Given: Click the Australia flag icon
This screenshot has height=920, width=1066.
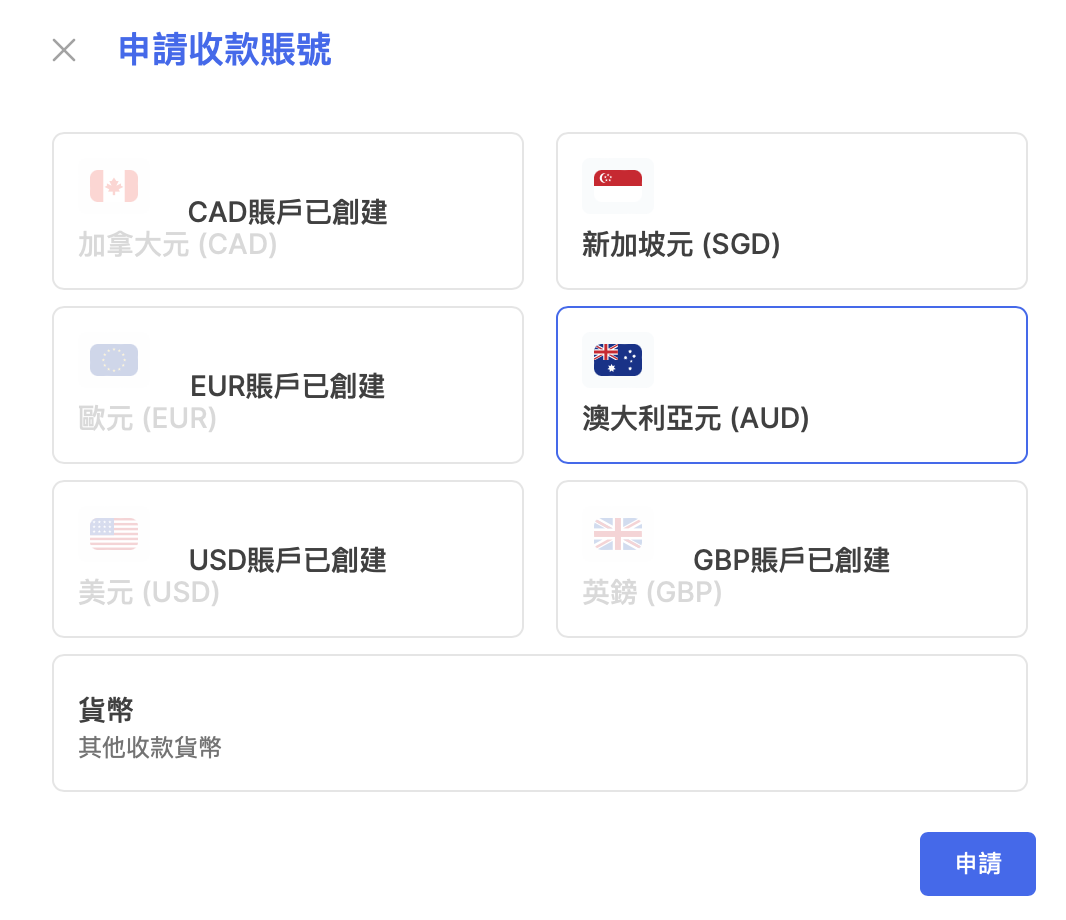Looking at the screenshot, I should pyautogui.click(x=617, y=360).
